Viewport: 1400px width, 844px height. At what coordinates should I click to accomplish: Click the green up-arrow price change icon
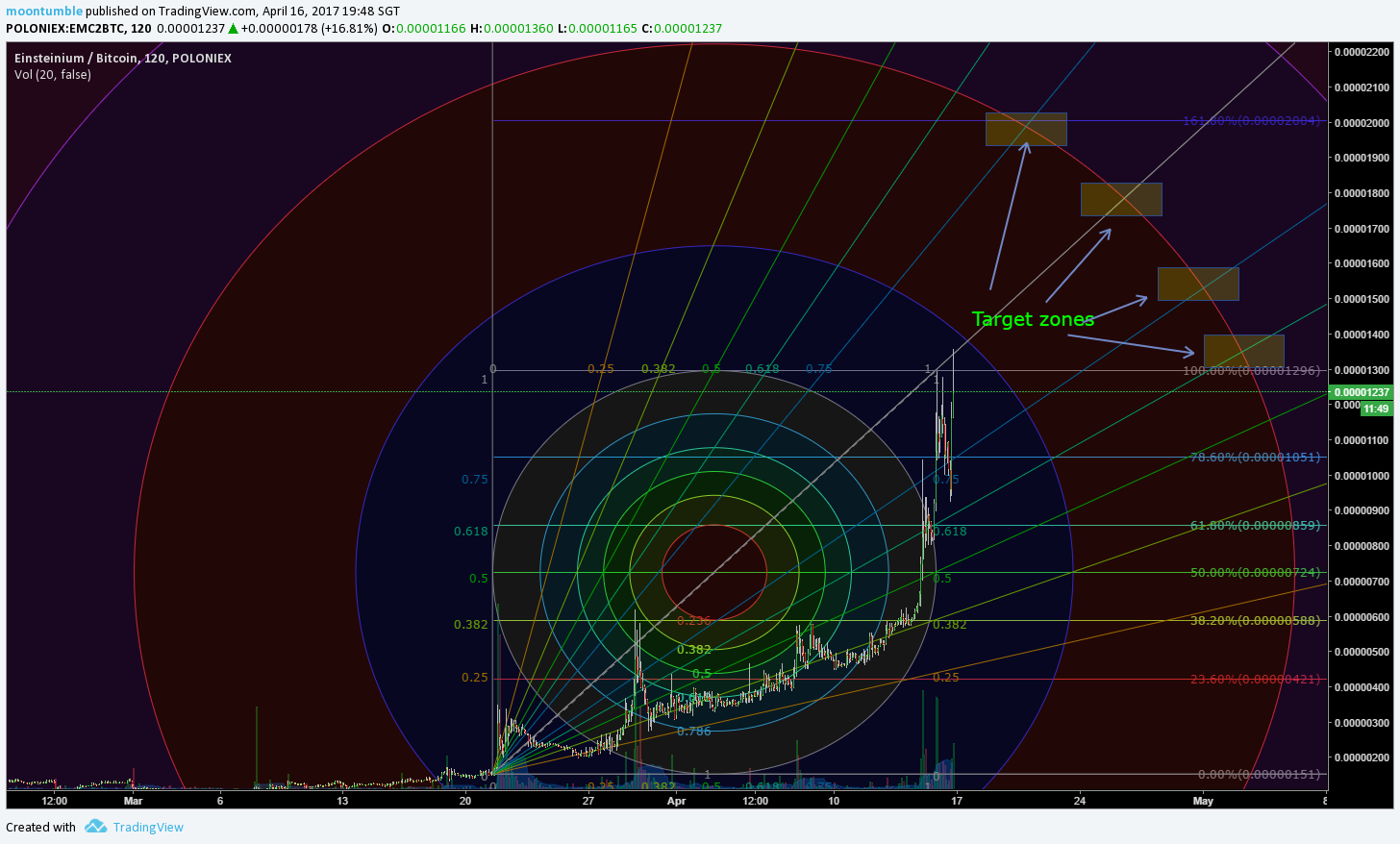tap(233, 29)
